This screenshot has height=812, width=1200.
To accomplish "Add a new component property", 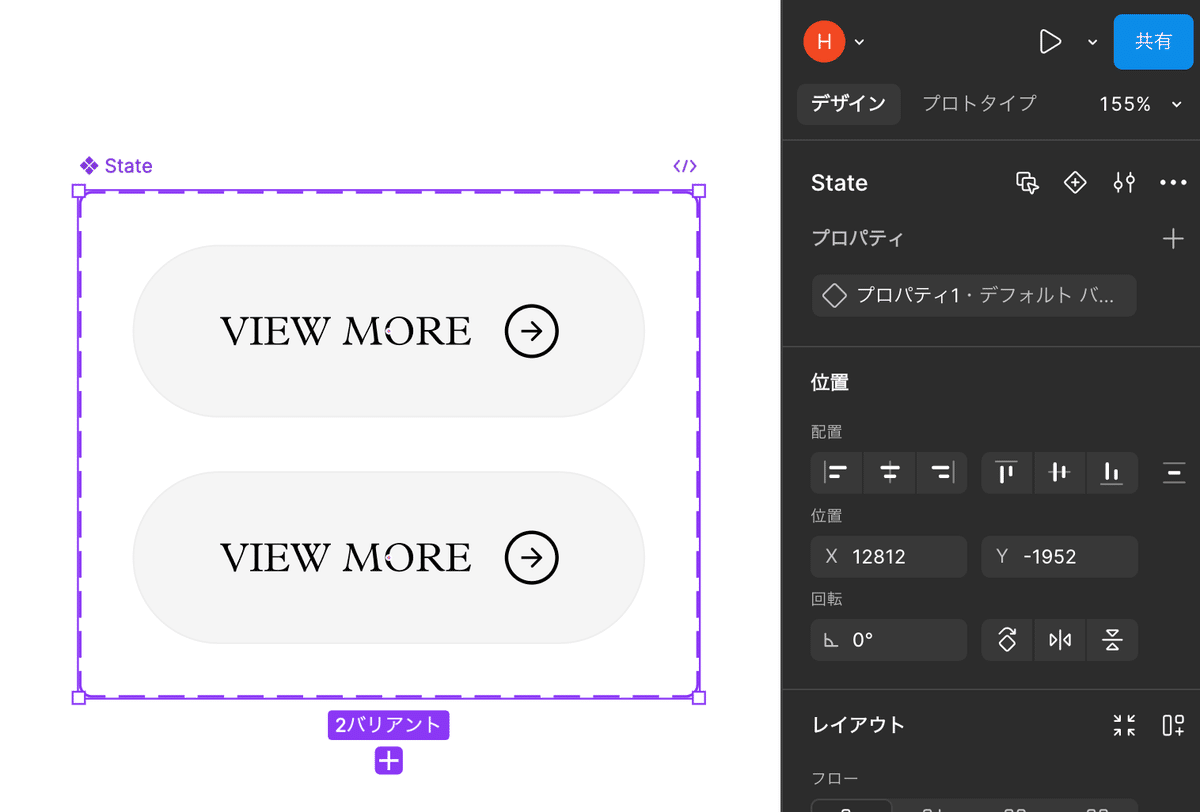I will (x=1173, y=239).
